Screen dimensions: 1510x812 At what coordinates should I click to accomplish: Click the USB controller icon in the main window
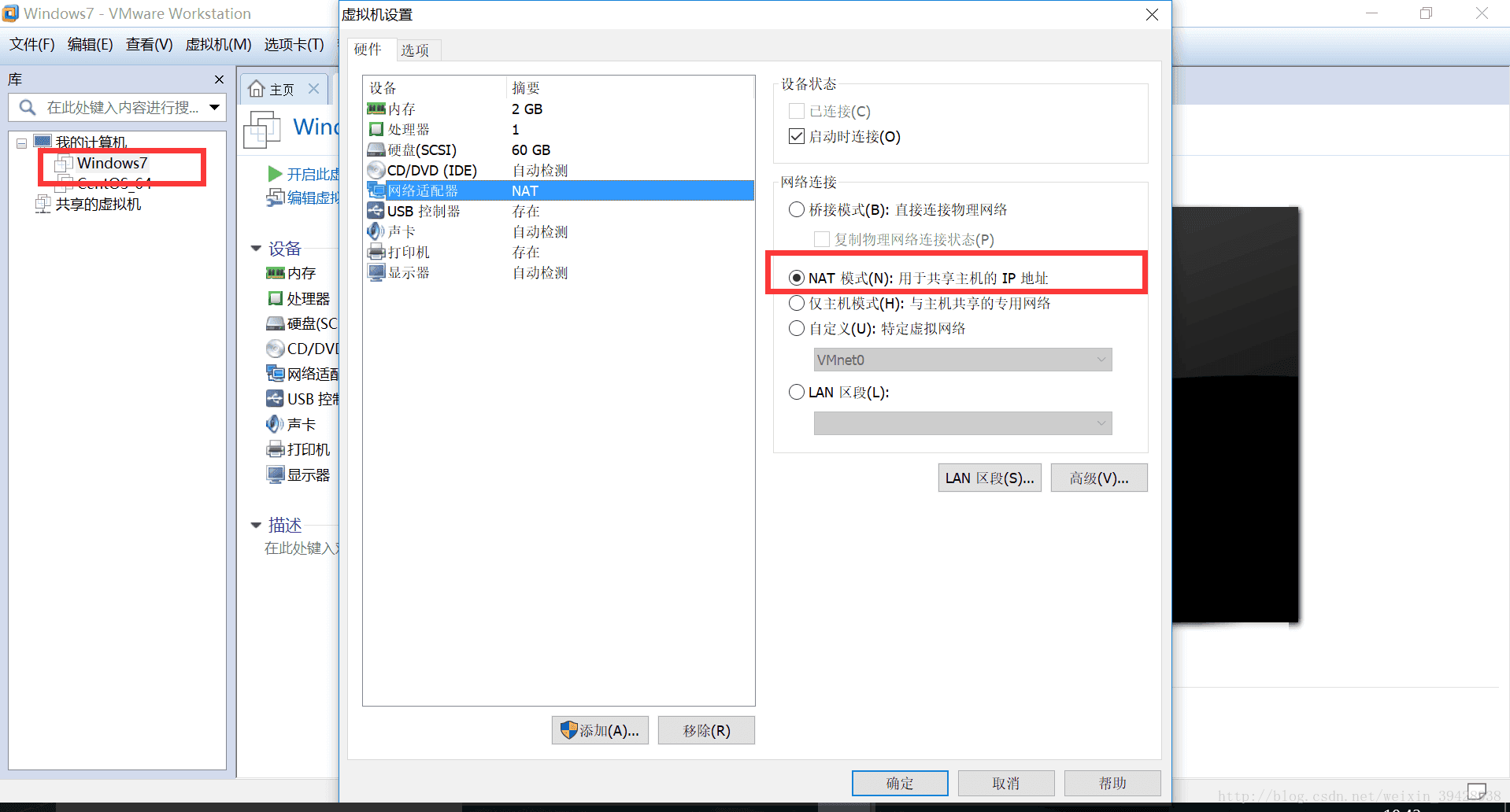tap(275, 399)
